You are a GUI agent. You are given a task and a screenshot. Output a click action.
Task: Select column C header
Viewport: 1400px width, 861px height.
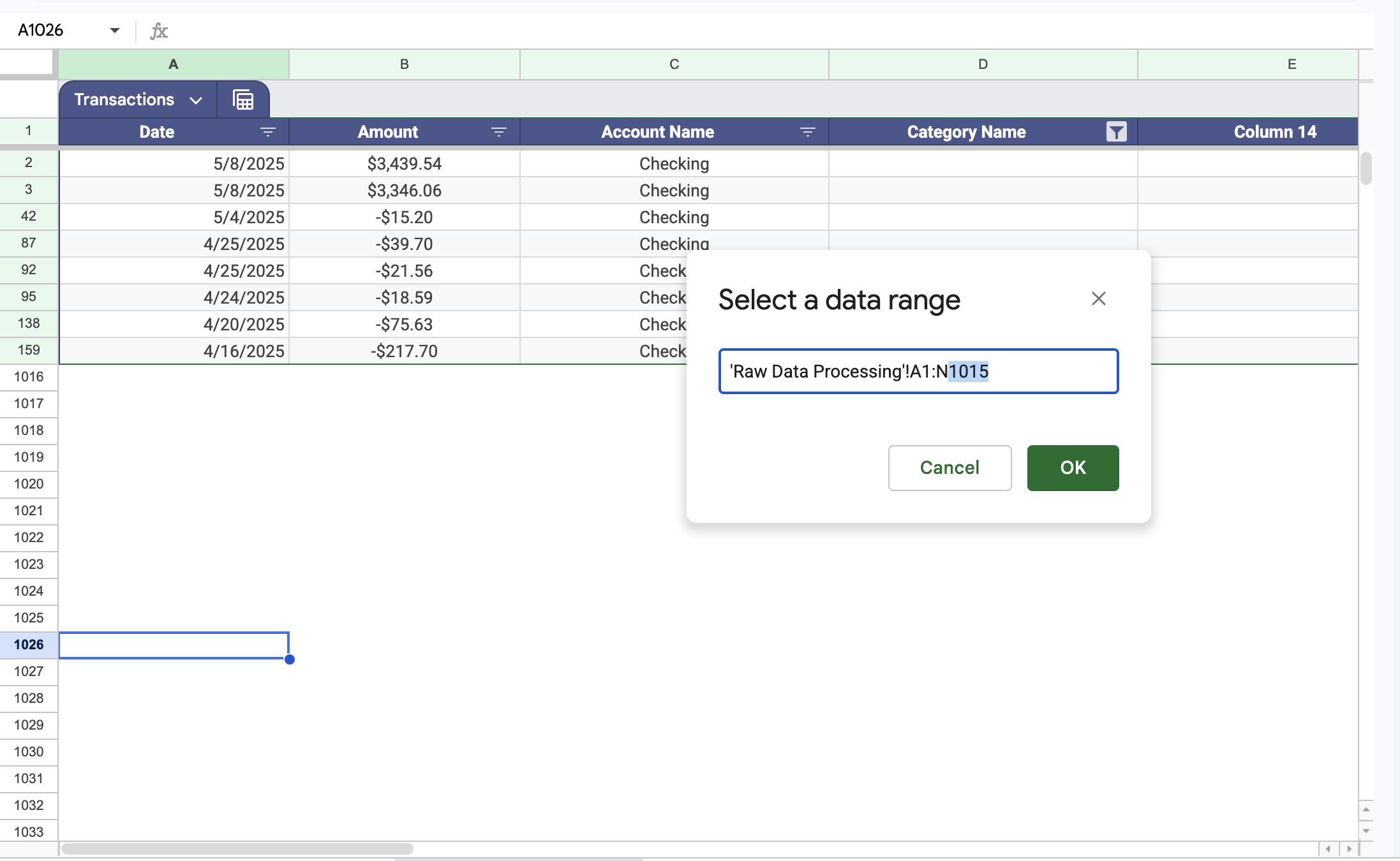coord(674,64)
